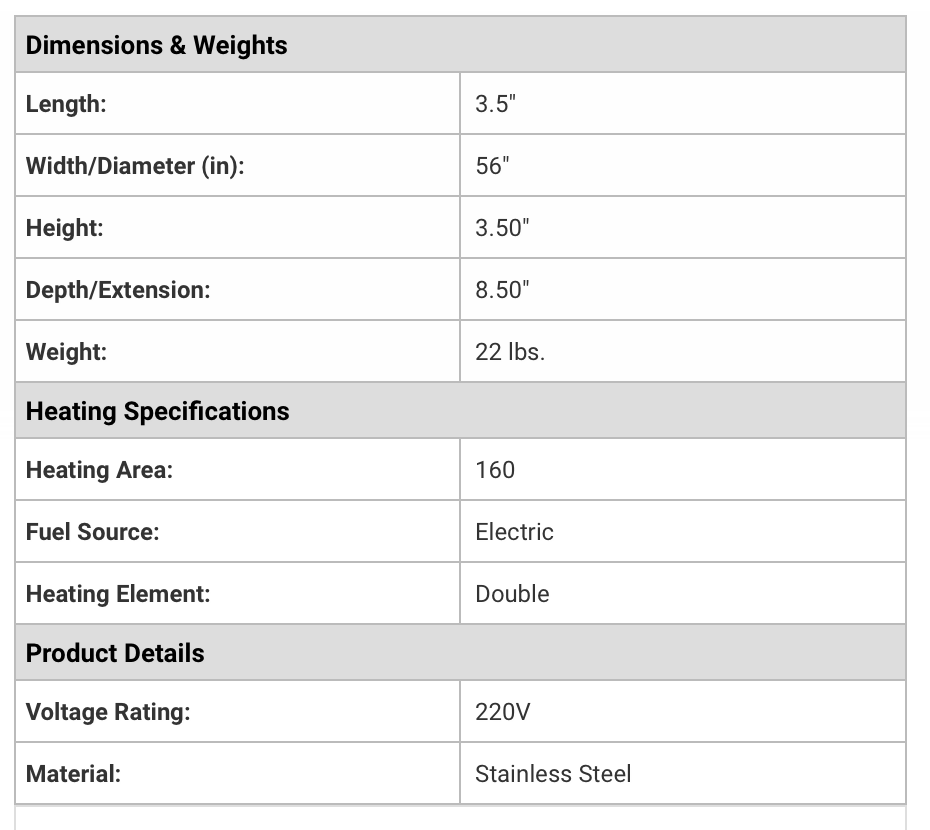Image resolution: width=930 pixels, height=830 pixels.
Task: Select the Depth/Extension label
Action: pos(118,290)
